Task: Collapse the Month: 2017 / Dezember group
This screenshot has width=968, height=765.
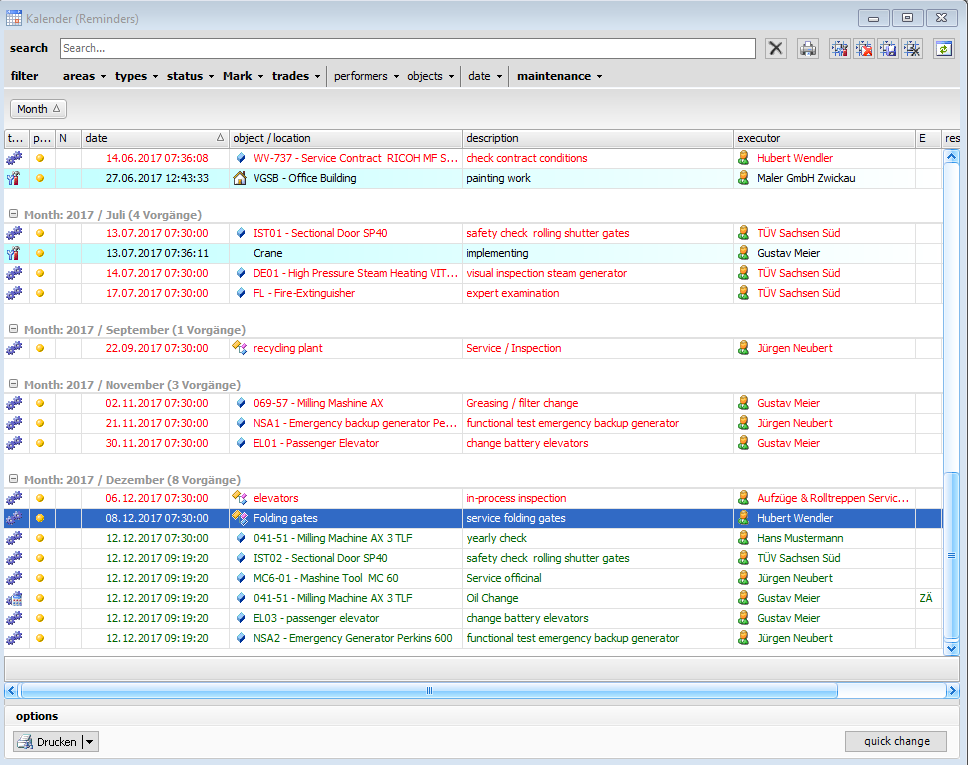Action: tap(11, 480)
